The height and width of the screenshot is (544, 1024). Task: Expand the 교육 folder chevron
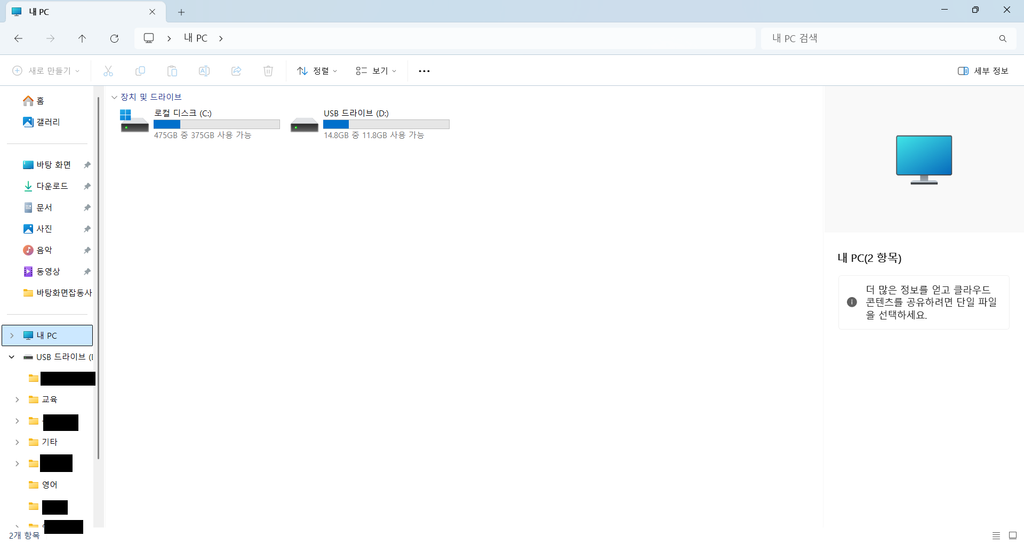[17, 400]
